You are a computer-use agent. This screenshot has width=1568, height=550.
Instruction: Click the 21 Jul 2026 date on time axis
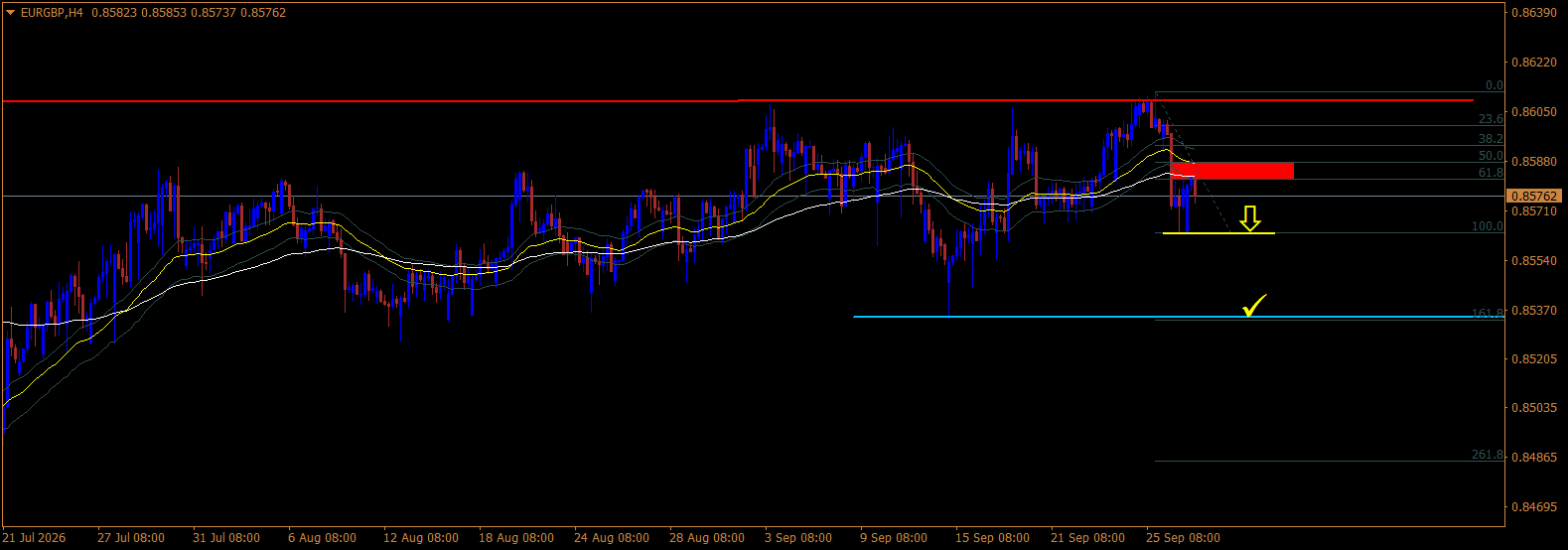[34, 538]
